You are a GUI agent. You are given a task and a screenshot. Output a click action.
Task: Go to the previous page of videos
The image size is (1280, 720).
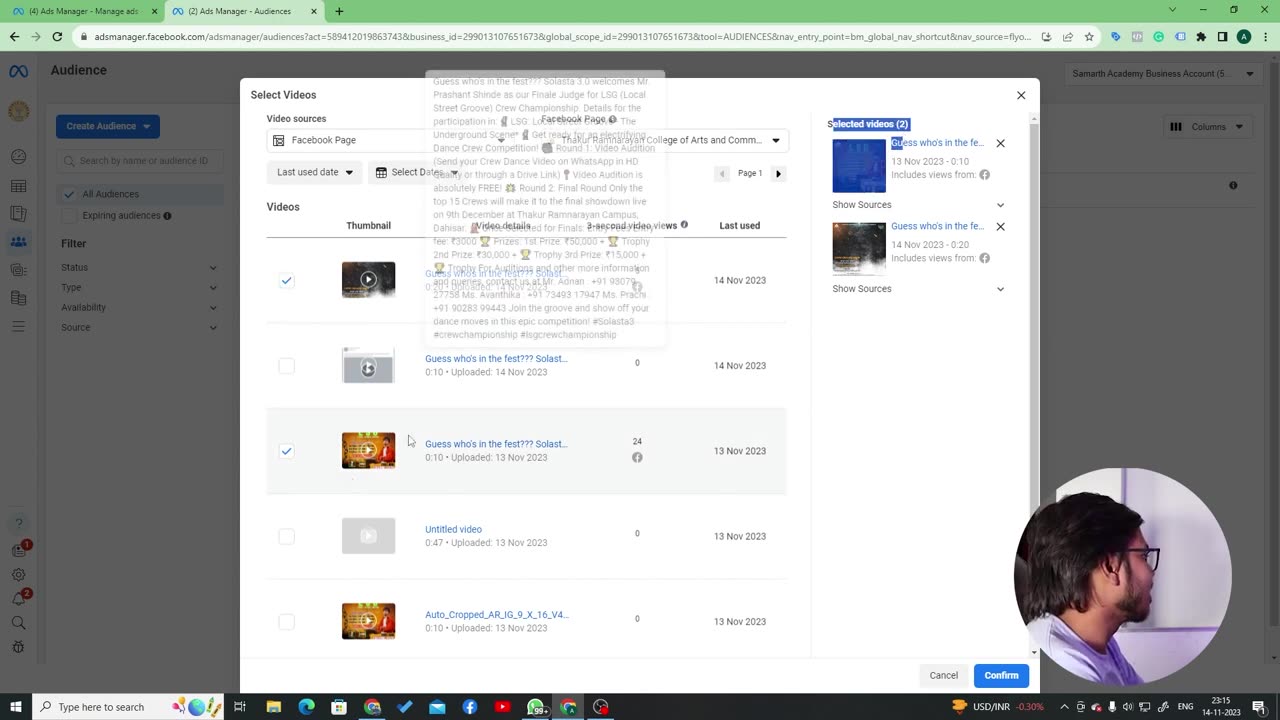click(x=722, y=173)
